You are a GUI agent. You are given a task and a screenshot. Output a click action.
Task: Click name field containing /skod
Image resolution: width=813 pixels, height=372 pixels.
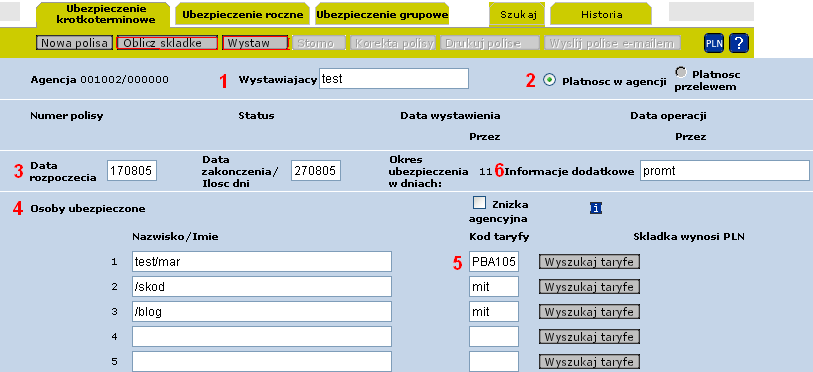[262, 286]
